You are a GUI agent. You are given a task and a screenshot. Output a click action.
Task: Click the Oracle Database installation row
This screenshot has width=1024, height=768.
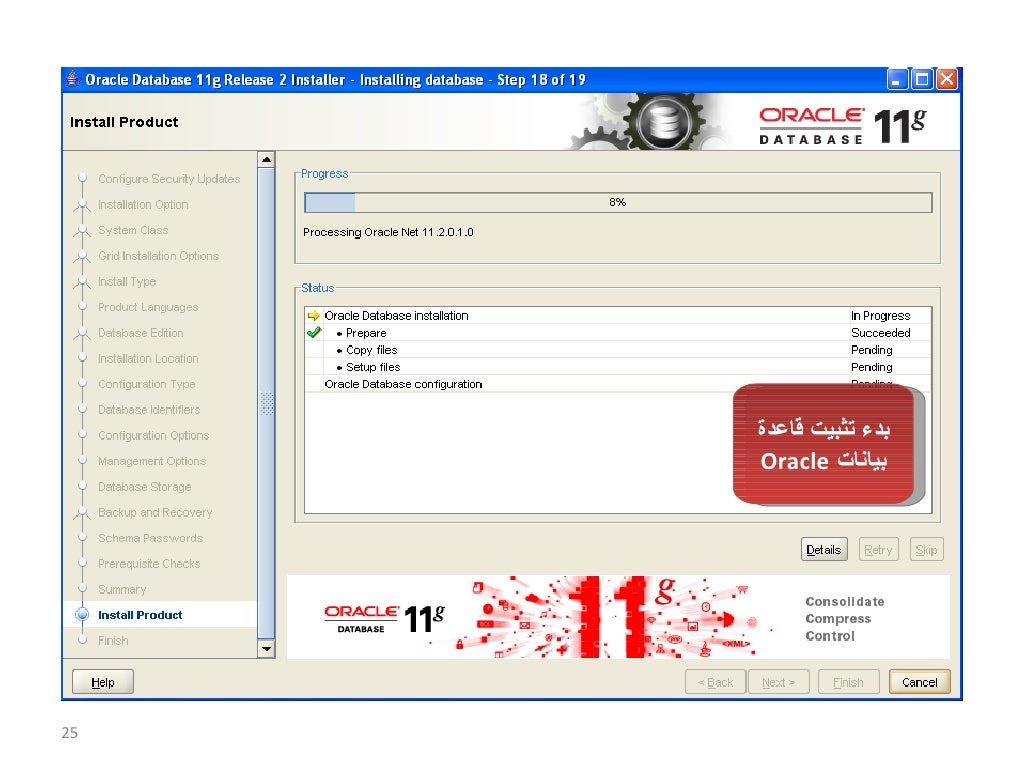(618, 315)
